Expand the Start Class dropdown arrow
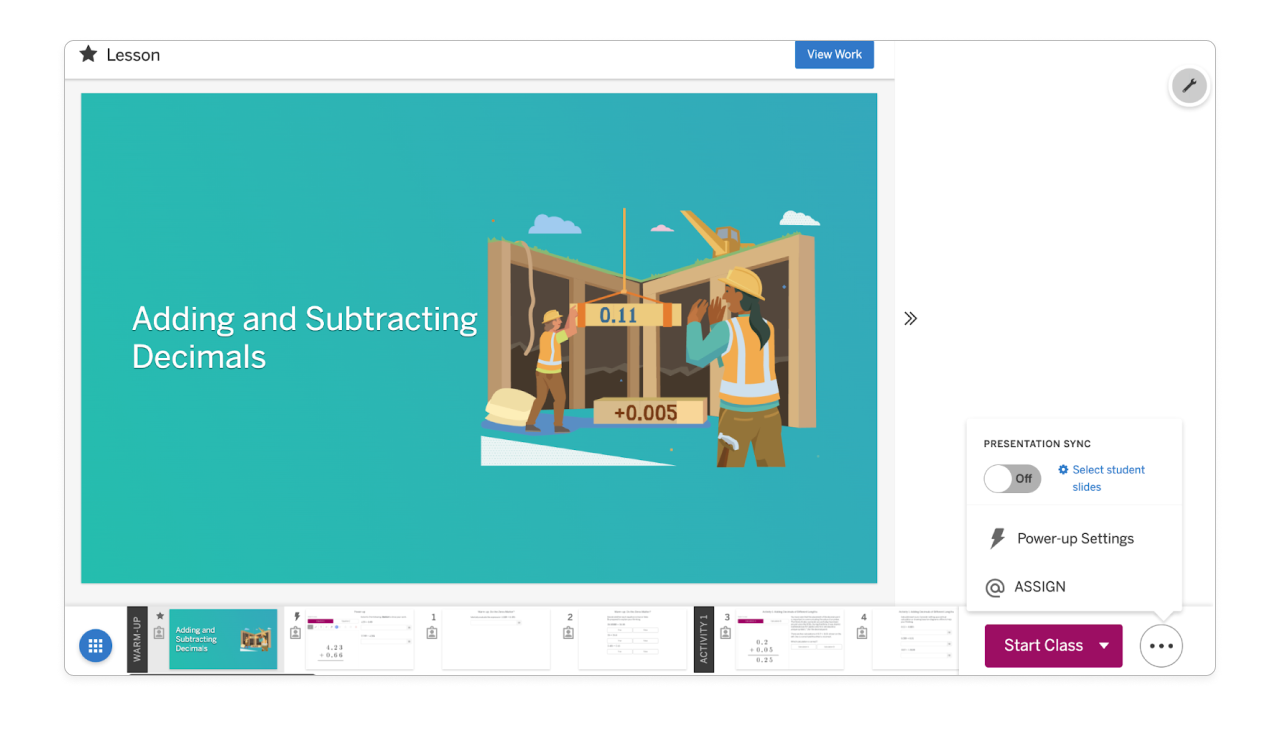This screenshot has width=1280, height=735. [x=1104, y=646]
